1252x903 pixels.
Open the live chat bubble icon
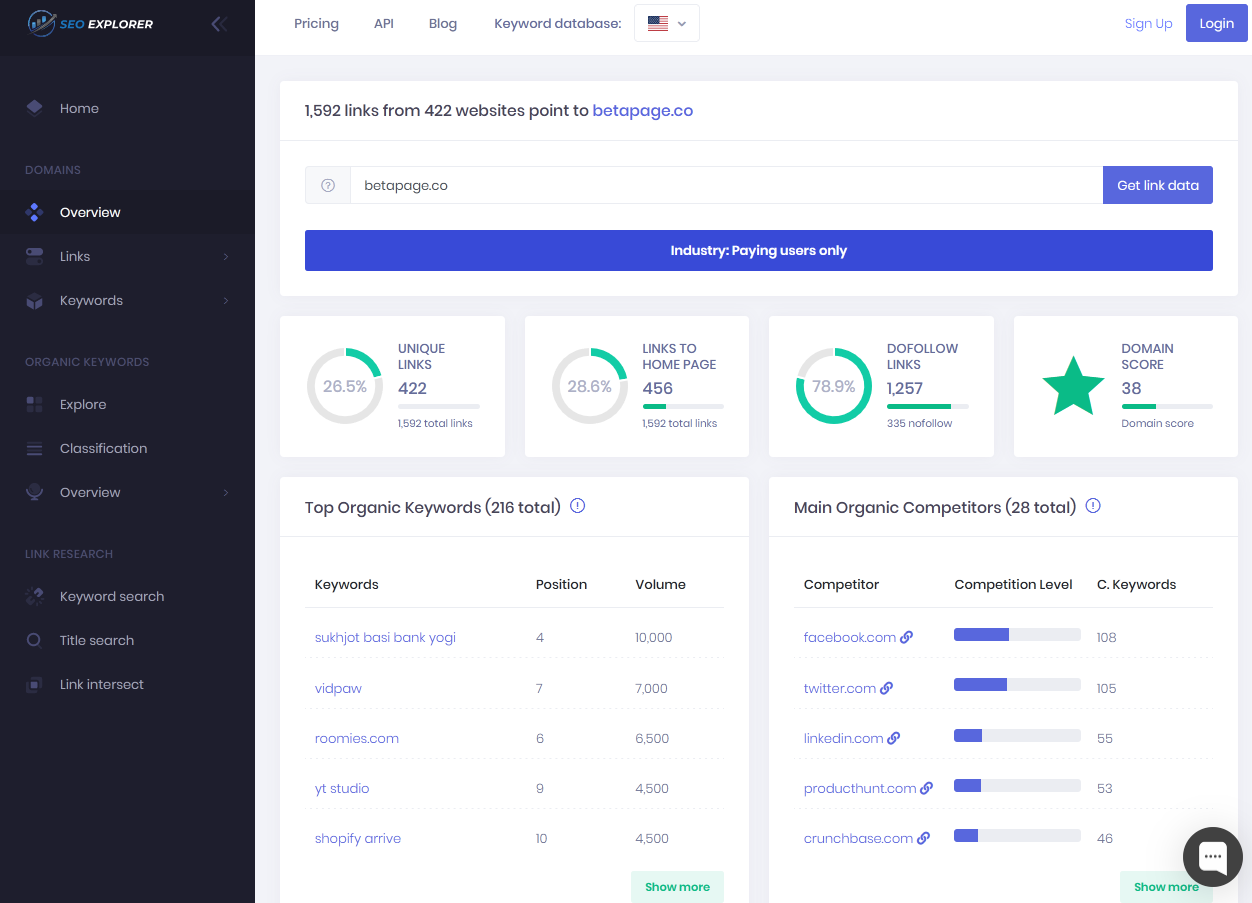point(1212,856)
